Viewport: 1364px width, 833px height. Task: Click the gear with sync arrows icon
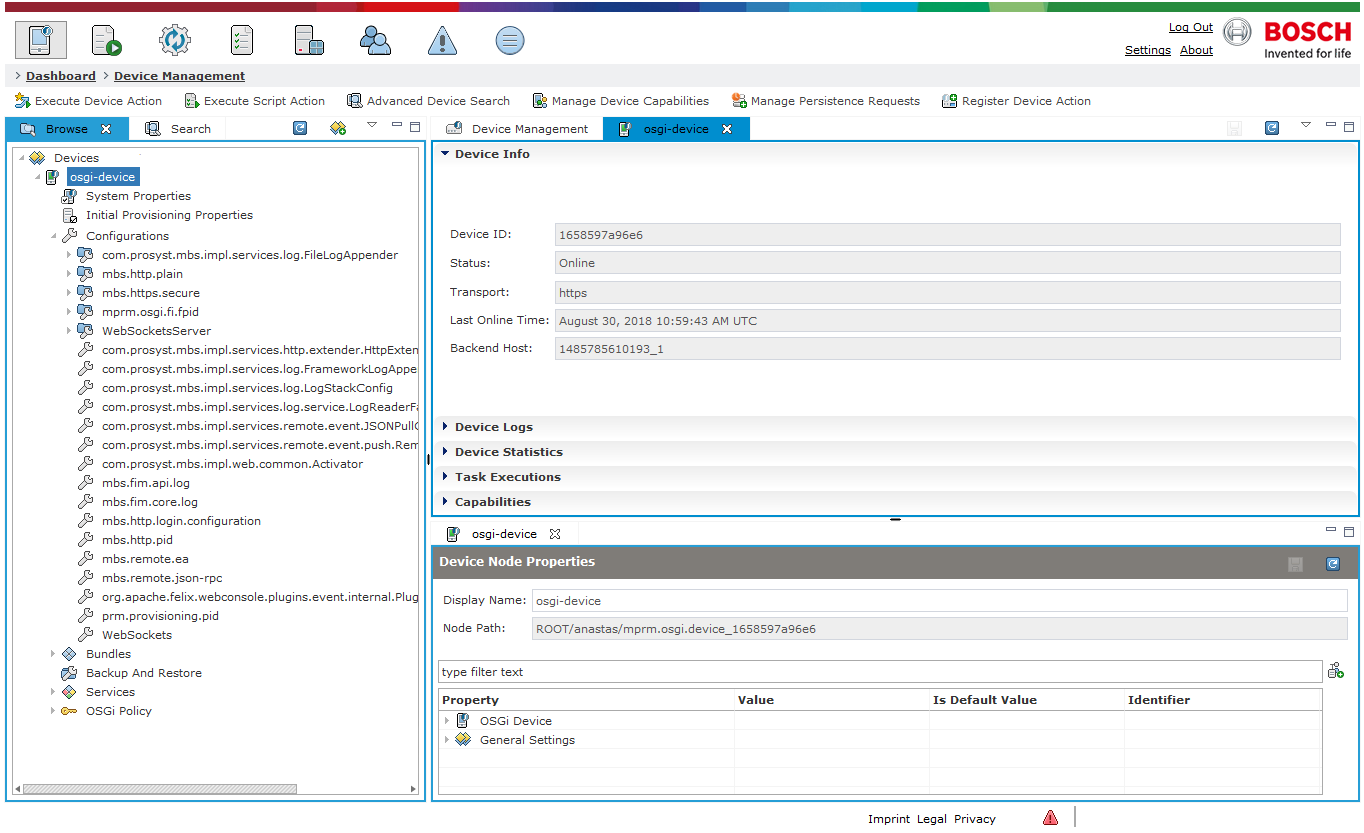[x=174, y=40]
